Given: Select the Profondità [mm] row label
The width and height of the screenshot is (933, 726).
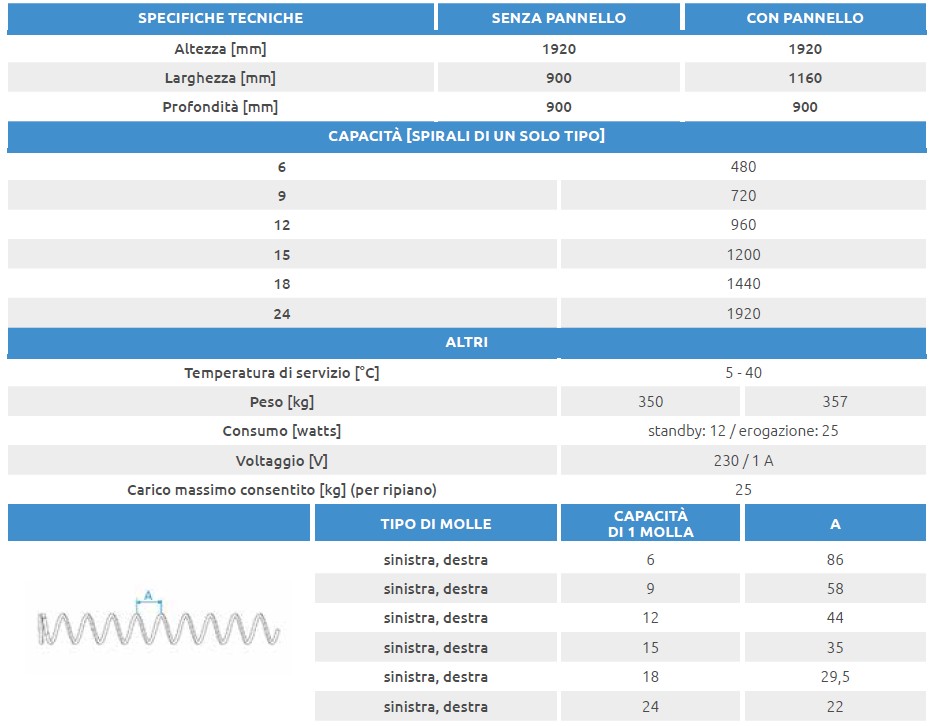Looking at the screenshot, I should point(220,107).
